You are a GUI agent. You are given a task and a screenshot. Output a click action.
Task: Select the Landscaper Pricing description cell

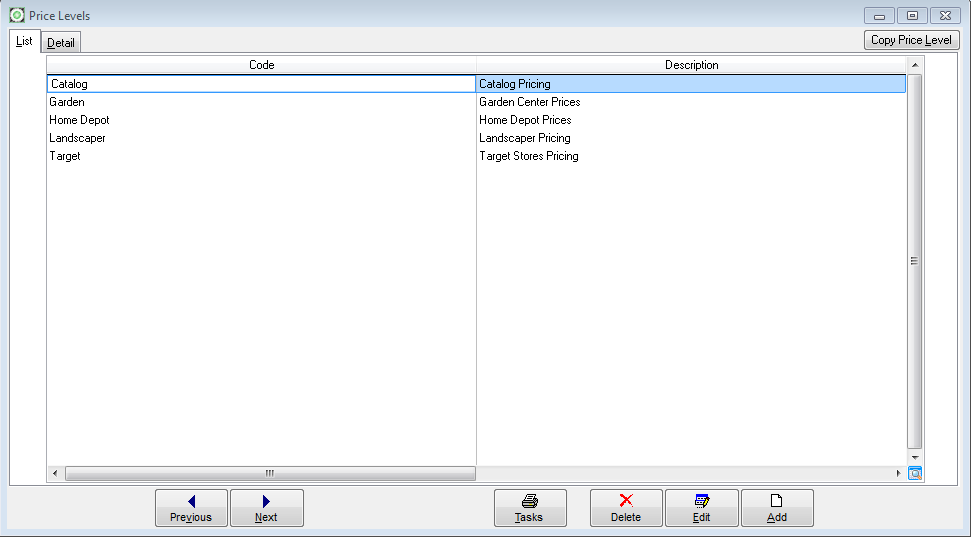point(525,138)
